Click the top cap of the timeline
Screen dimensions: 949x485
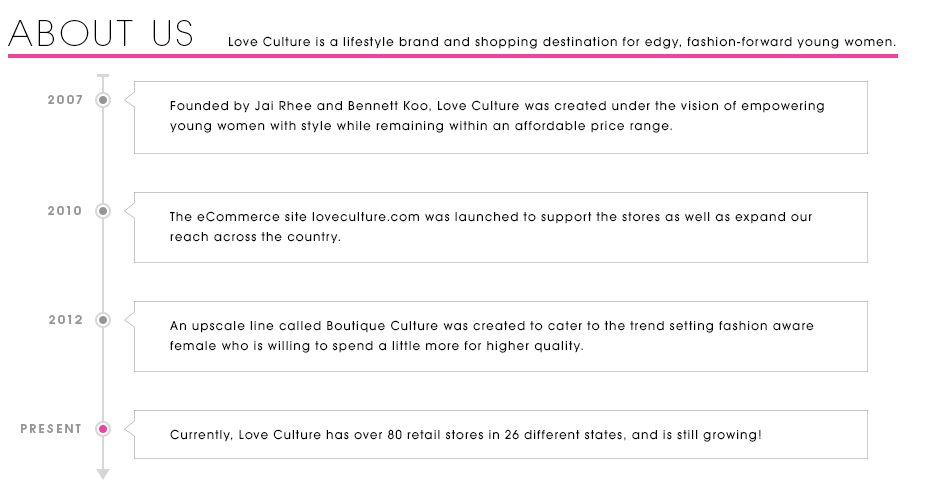click(102, 75)
